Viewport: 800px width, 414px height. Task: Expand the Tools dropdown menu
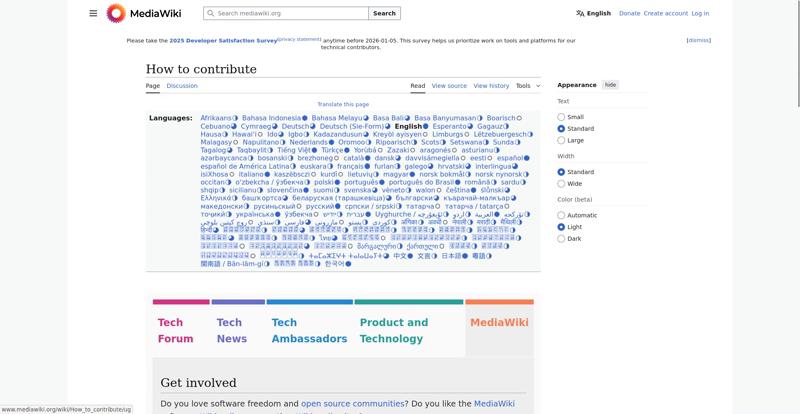tap(527, 86)
